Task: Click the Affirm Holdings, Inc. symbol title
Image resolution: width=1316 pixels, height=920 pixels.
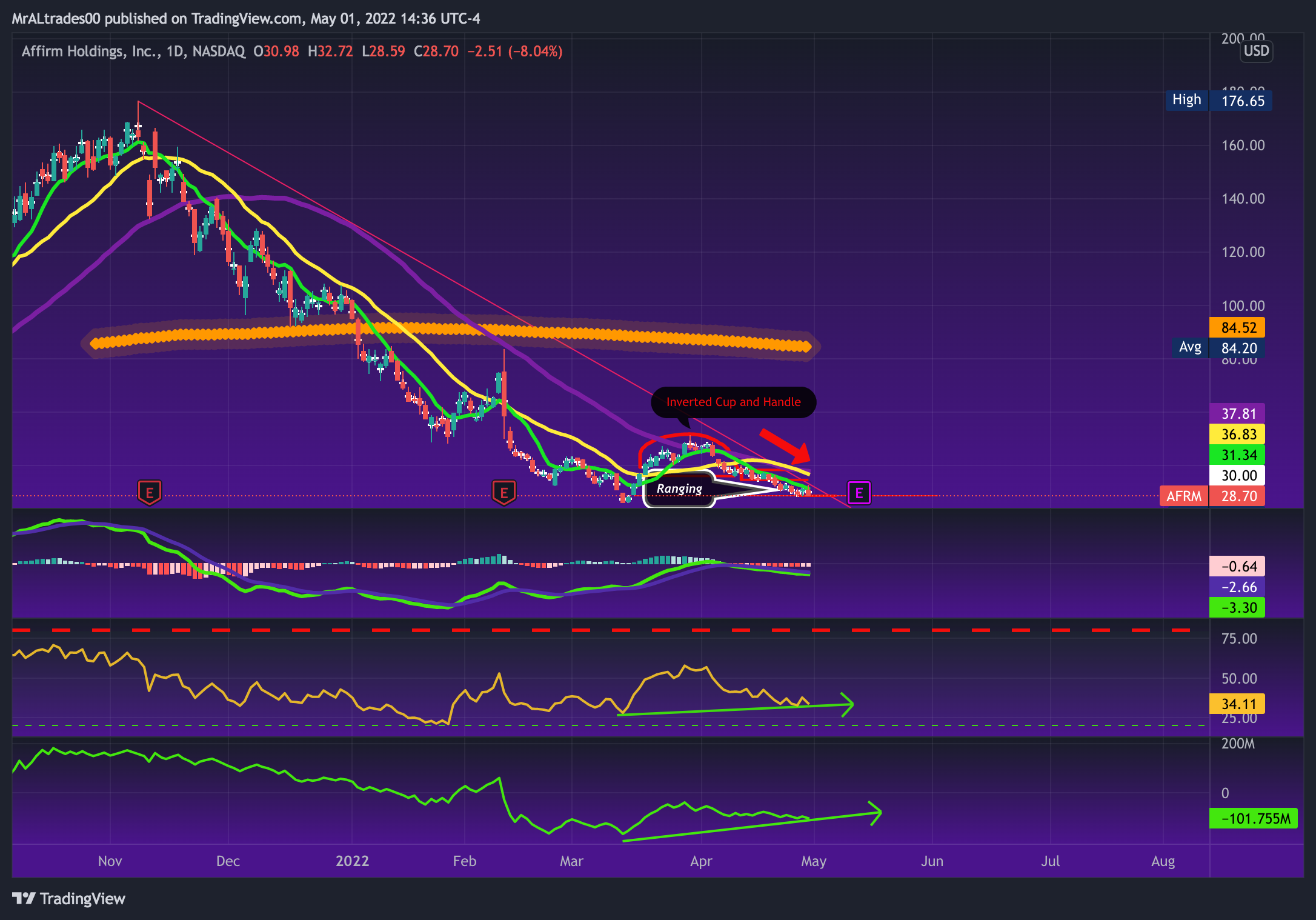Action: coord(91,52)
